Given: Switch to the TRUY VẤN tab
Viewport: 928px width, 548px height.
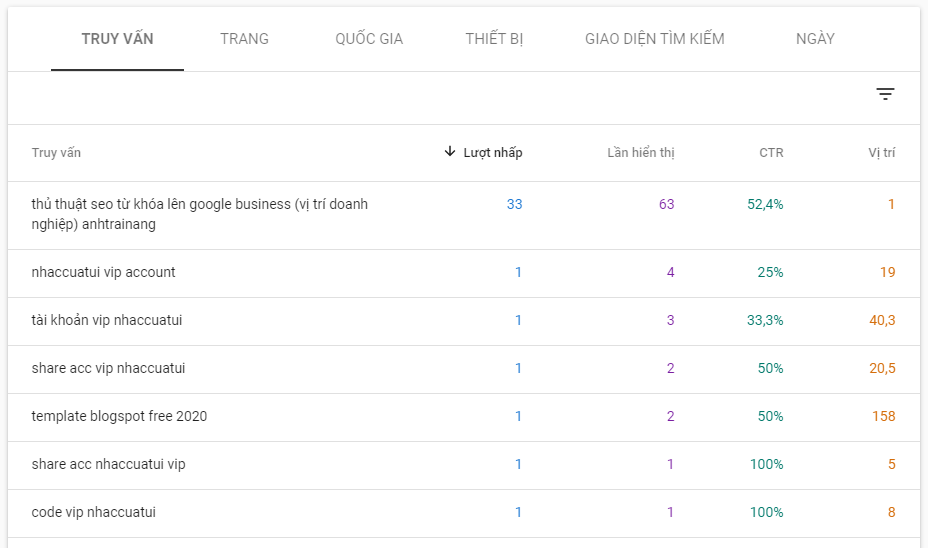Looking at the screenshot, I should [117, 39].
